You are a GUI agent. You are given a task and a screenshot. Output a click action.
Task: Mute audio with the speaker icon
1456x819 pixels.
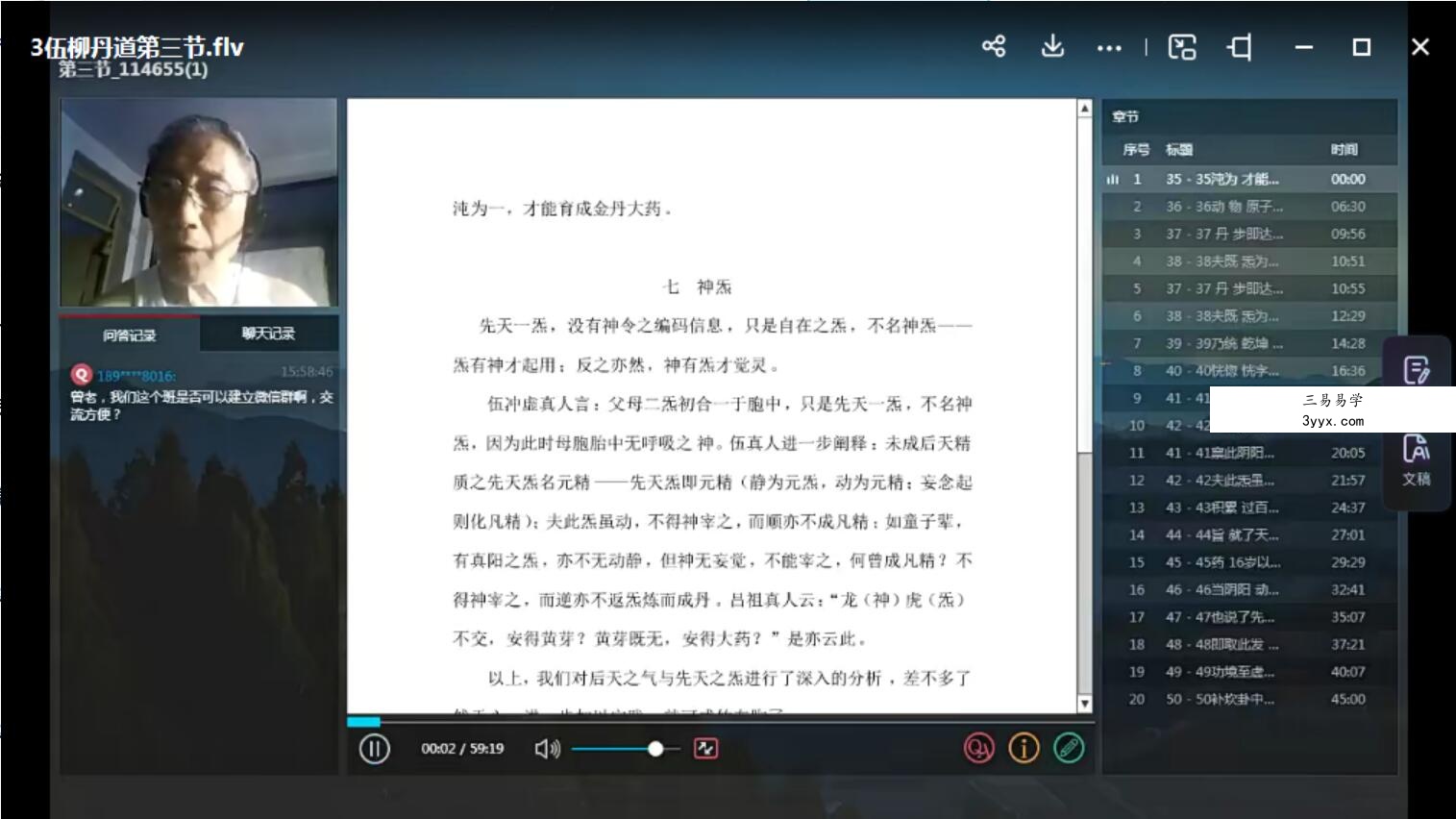548,749
